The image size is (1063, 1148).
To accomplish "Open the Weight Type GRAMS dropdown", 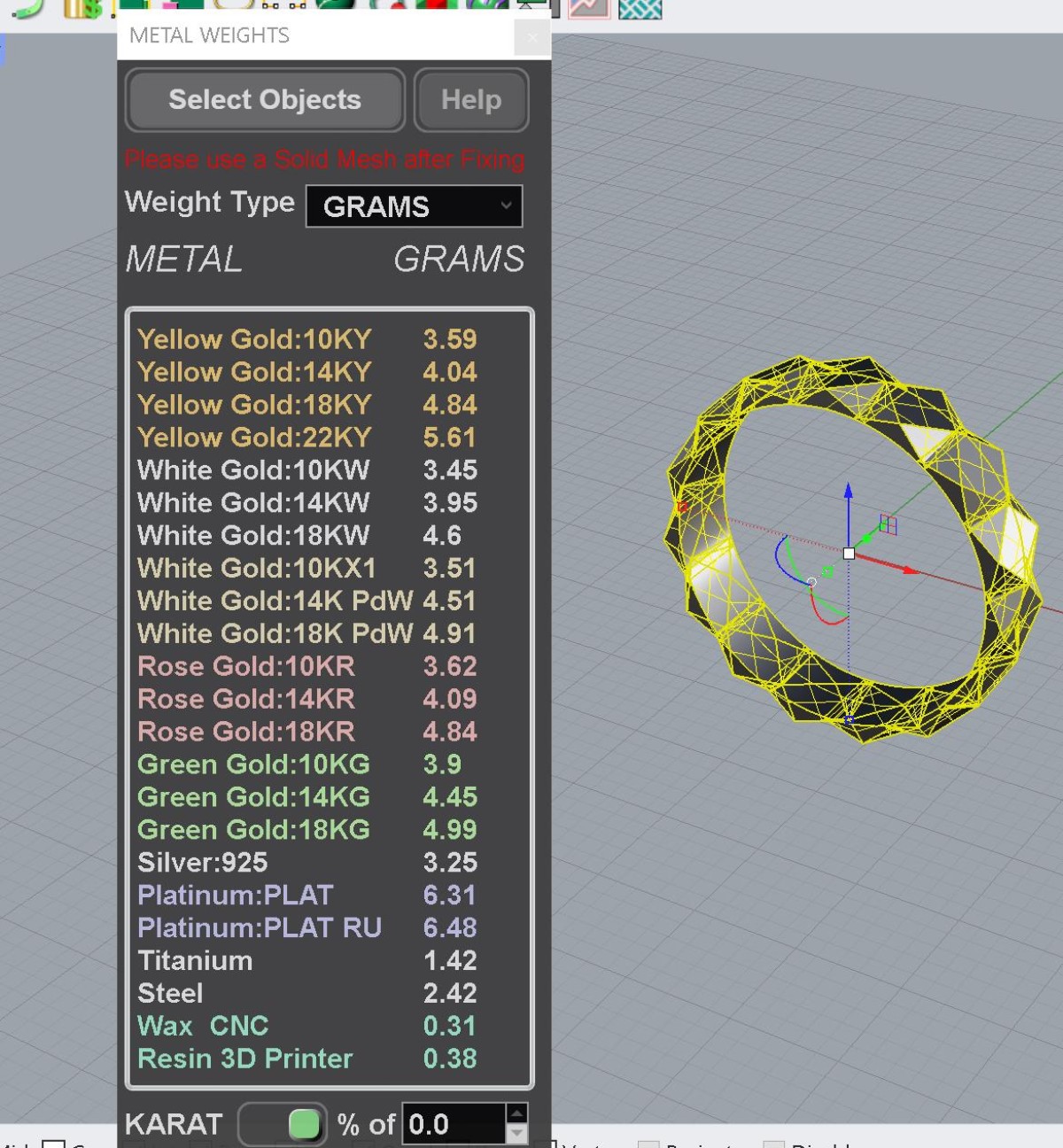I will [x=414, y=206].
